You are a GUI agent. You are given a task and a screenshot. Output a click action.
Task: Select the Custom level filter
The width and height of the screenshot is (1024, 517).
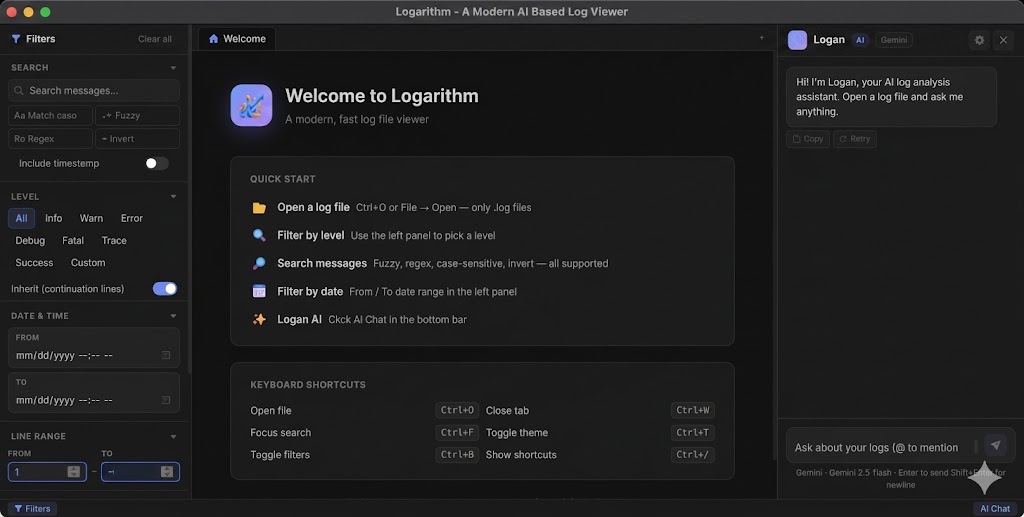point(88,262)
